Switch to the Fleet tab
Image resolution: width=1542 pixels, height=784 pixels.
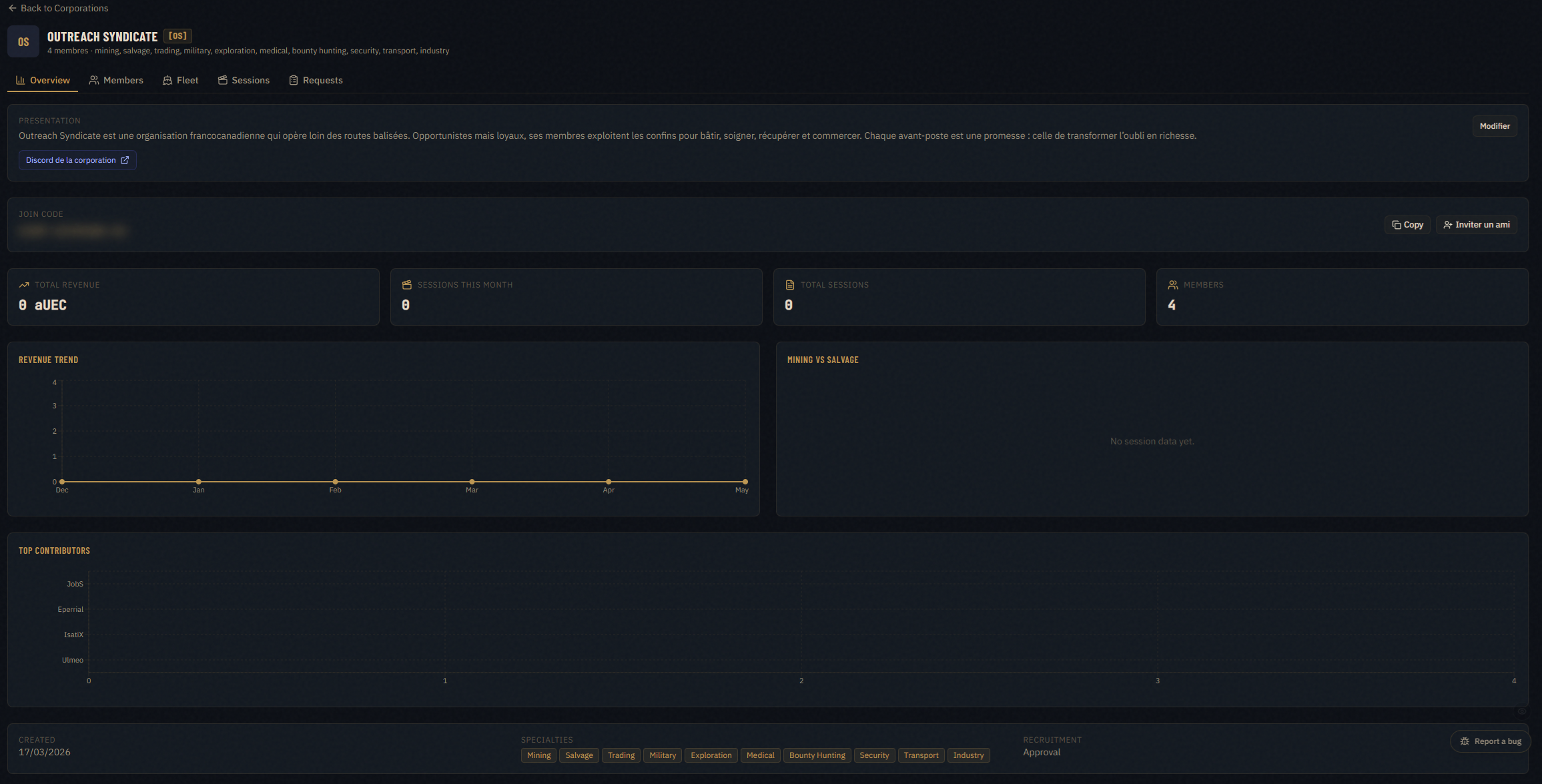pyautogui.click(x=181, y=80)
